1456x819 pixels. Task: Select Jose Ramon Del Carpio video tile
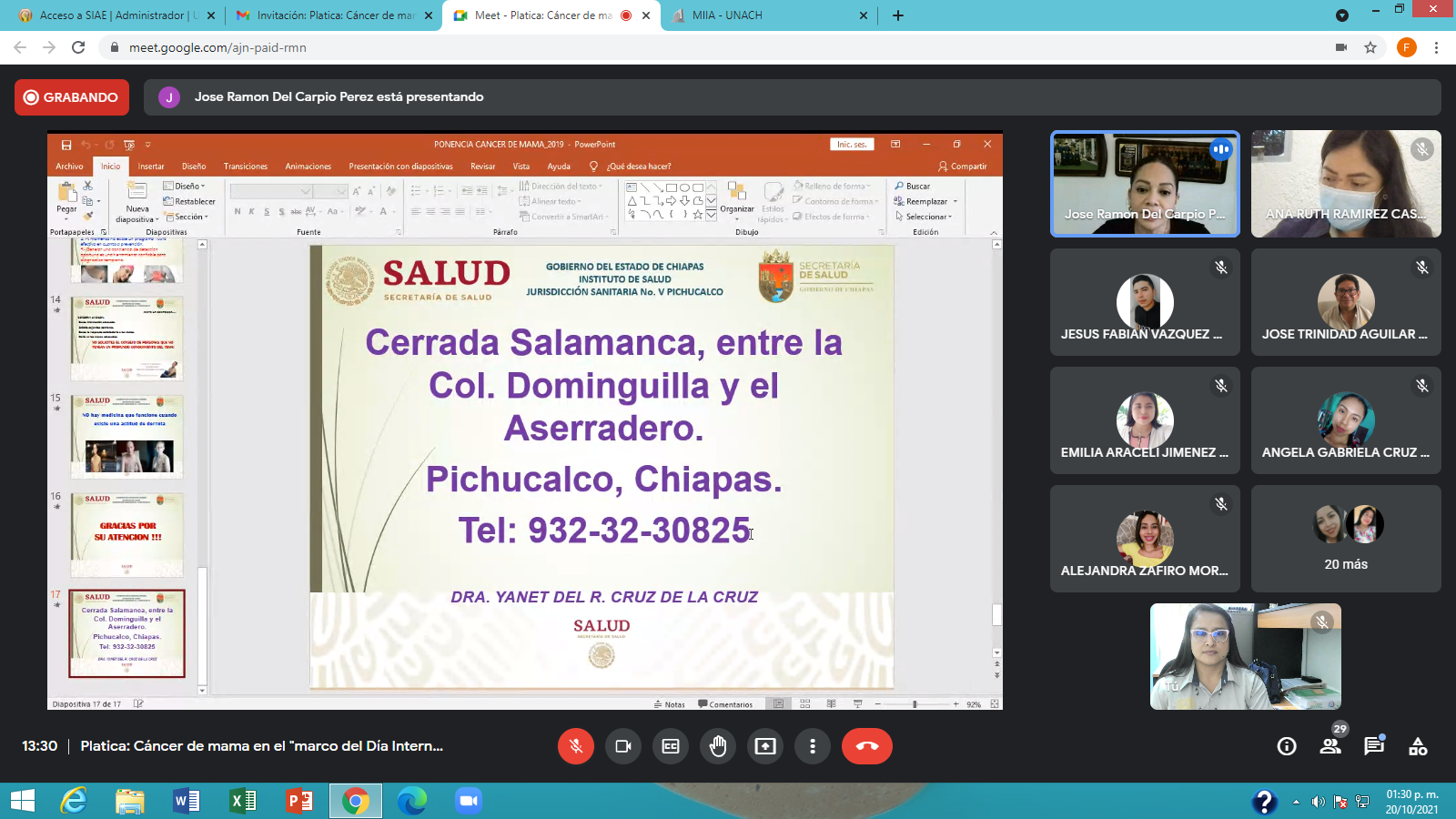point(1145,184)
